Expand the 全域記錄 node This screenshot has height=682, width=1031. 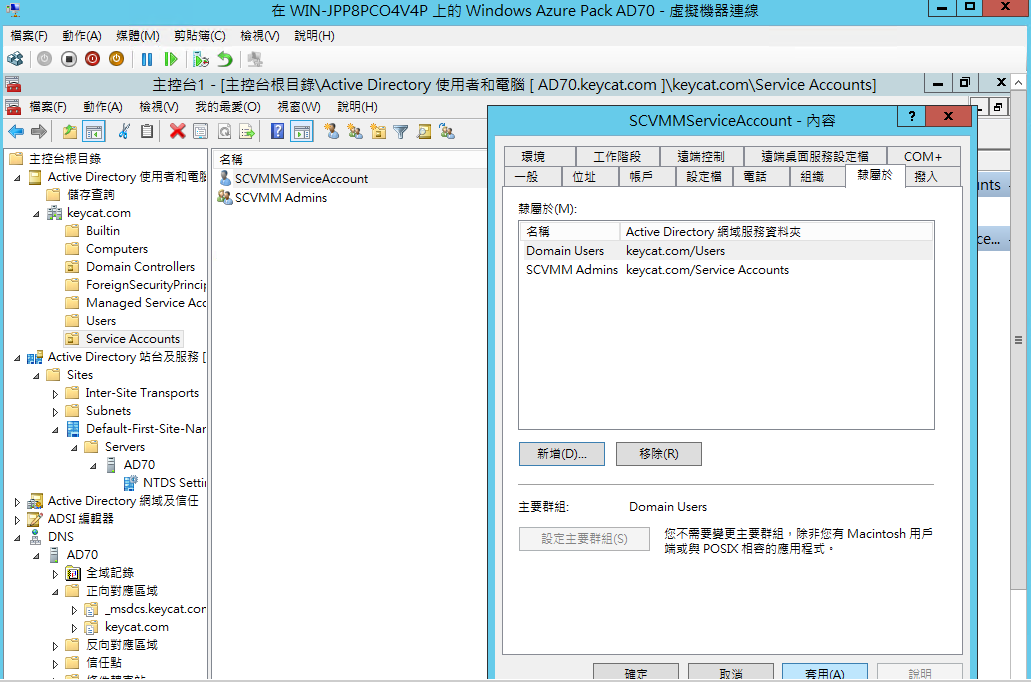click(55, 573)
